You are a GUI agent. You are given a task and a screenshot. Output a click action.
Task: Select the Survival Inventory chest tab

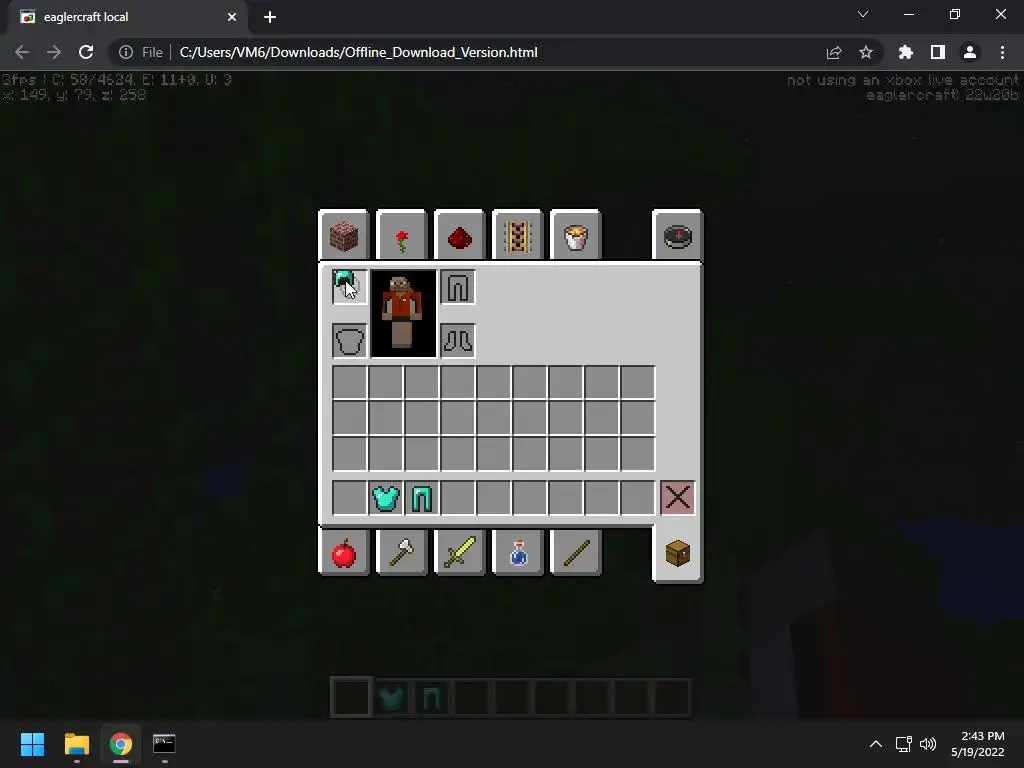tap(677, 554)
